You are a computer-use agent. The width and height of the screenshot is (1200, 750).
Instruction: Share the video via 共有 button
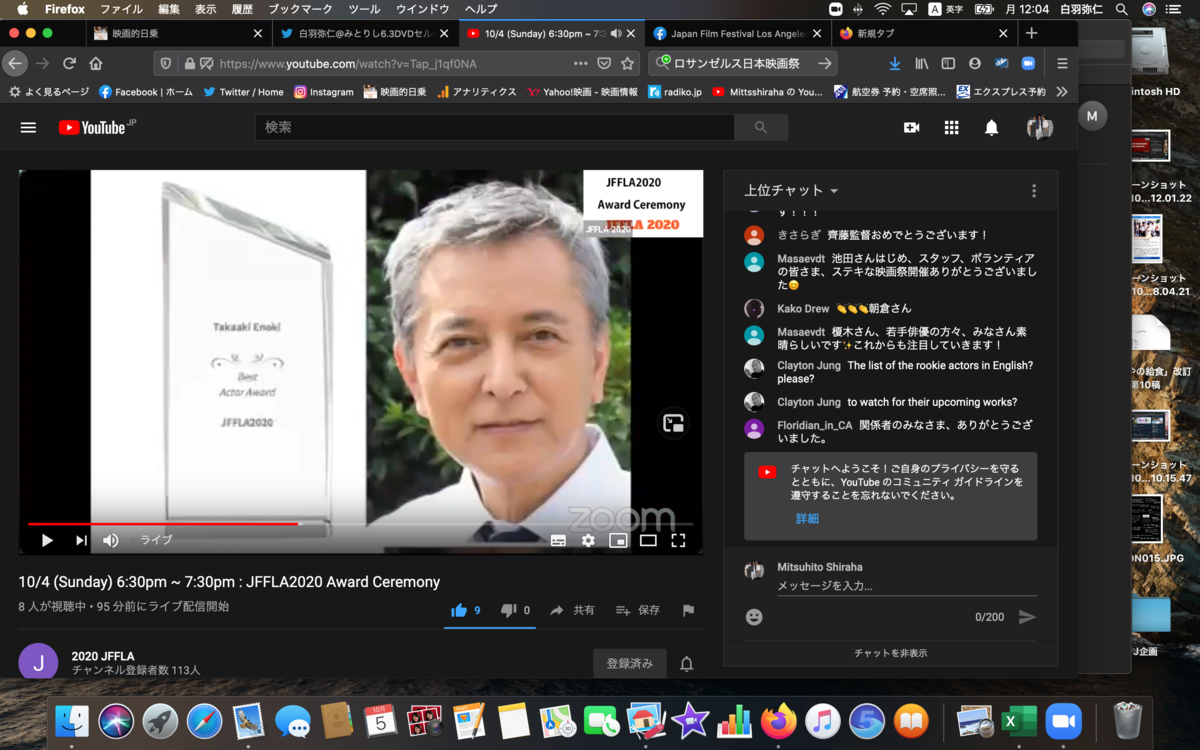click(572, 610)
